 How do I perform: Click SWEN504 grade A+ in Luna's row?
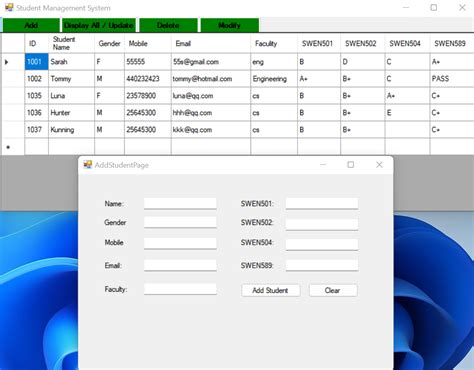(x=407, y=96)
